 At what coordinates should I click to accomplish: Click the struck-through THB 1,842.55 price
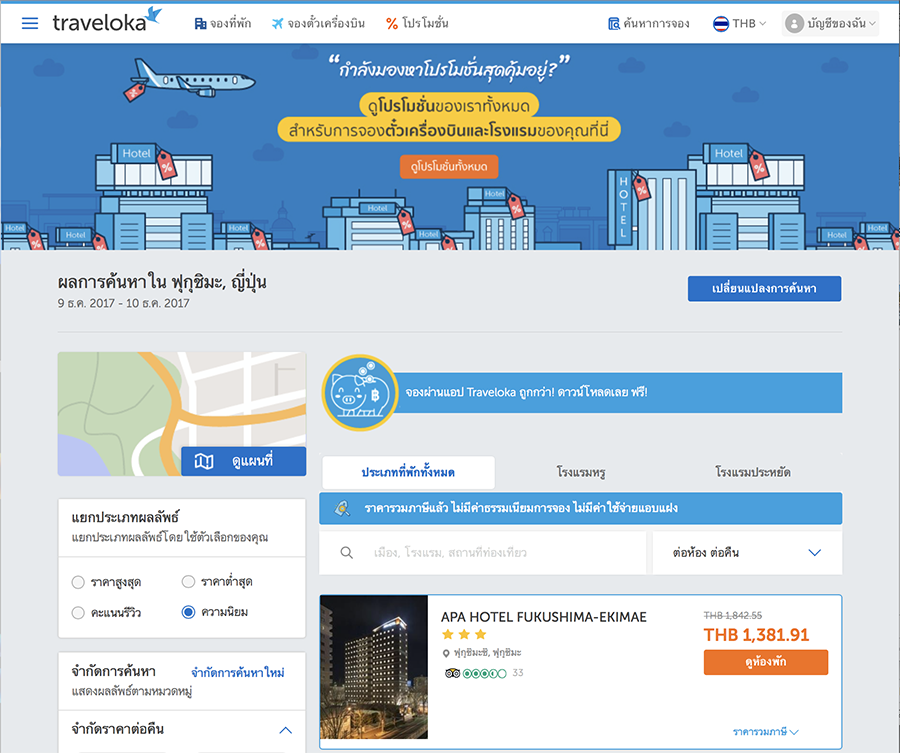coord(733,615)
